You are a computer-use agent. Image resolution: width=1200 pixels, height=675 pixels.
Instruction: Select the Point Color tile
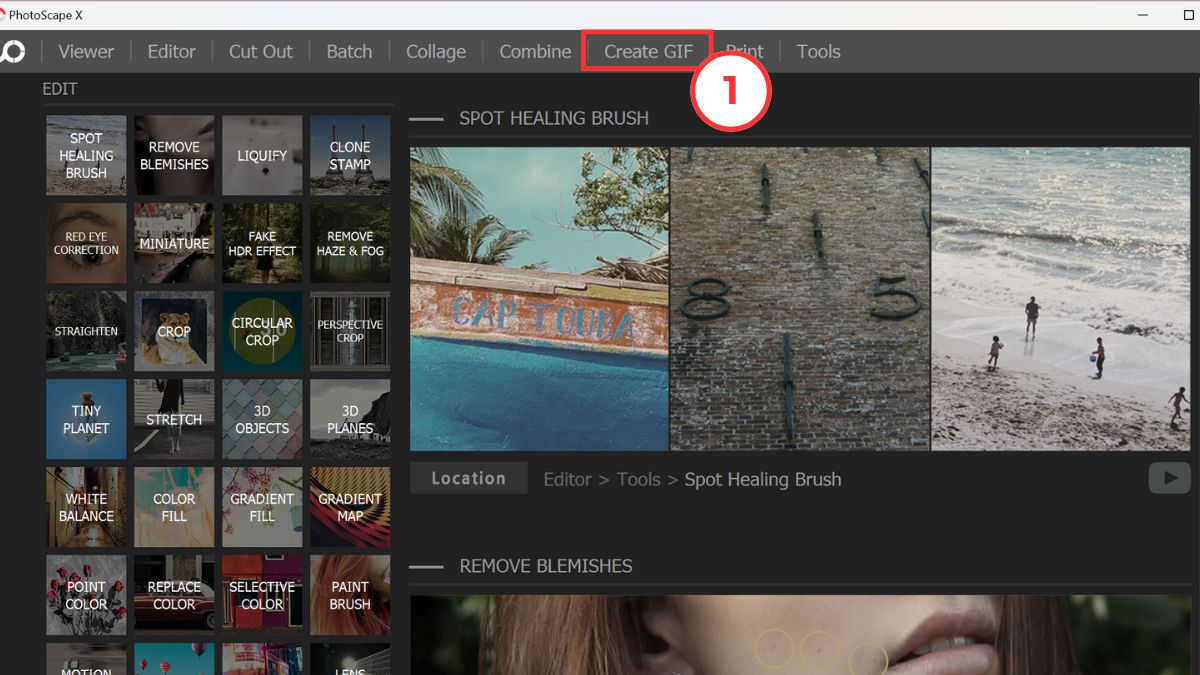pos(86,595)
